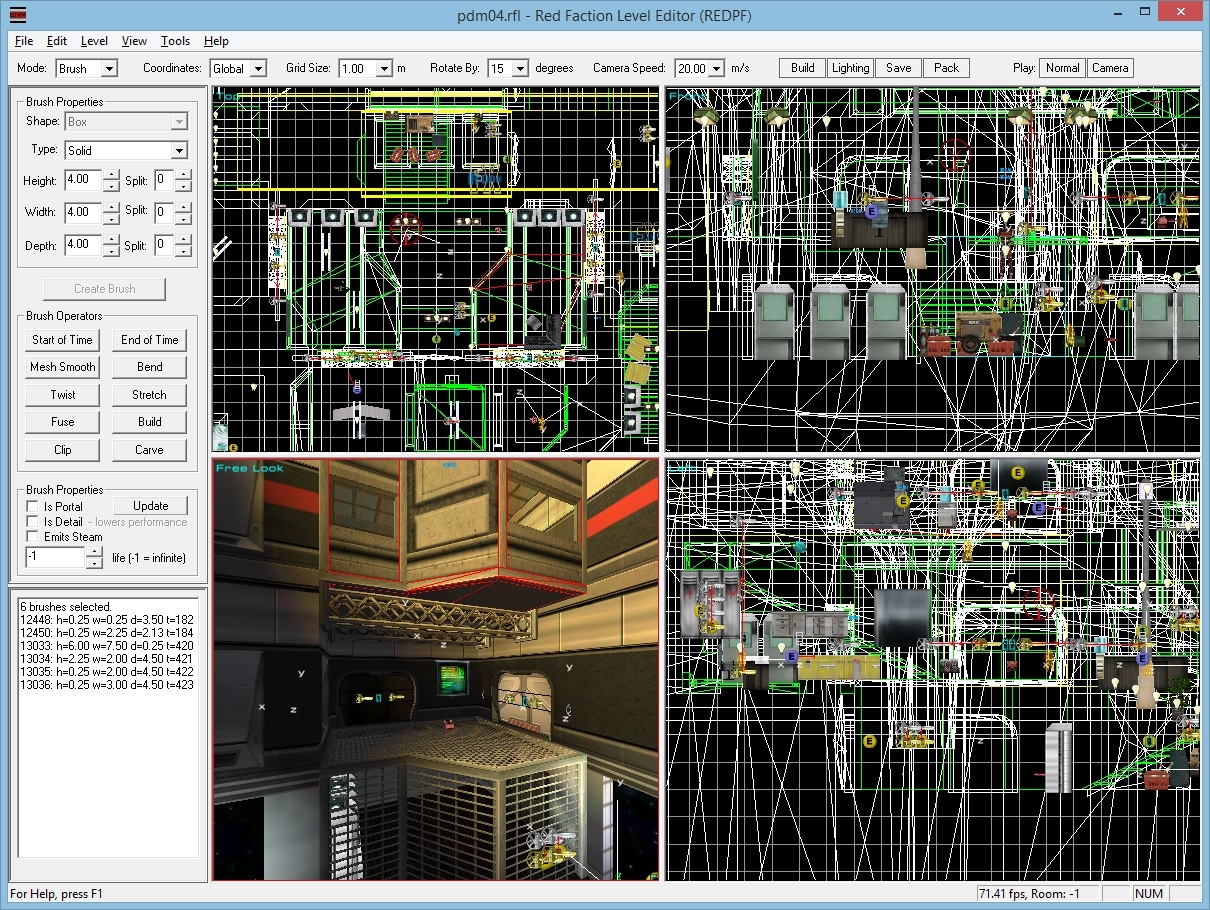This screenshot has width=1210, height=910.
Task: Click inside the Free Look viewport
Action: click(x=435, y=670)
